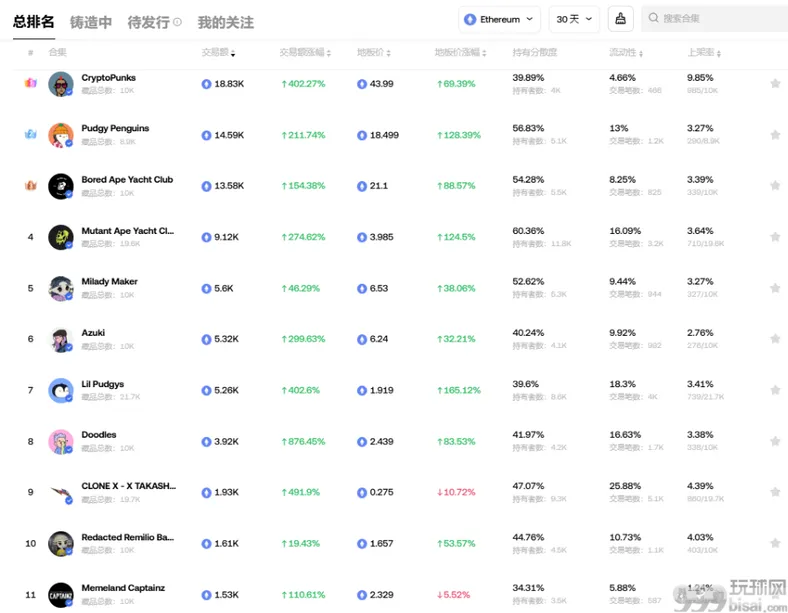Viewport: 788px width, 613px height.
Task: Toggle the Doodles row star
Action: [x=775, y=441]
